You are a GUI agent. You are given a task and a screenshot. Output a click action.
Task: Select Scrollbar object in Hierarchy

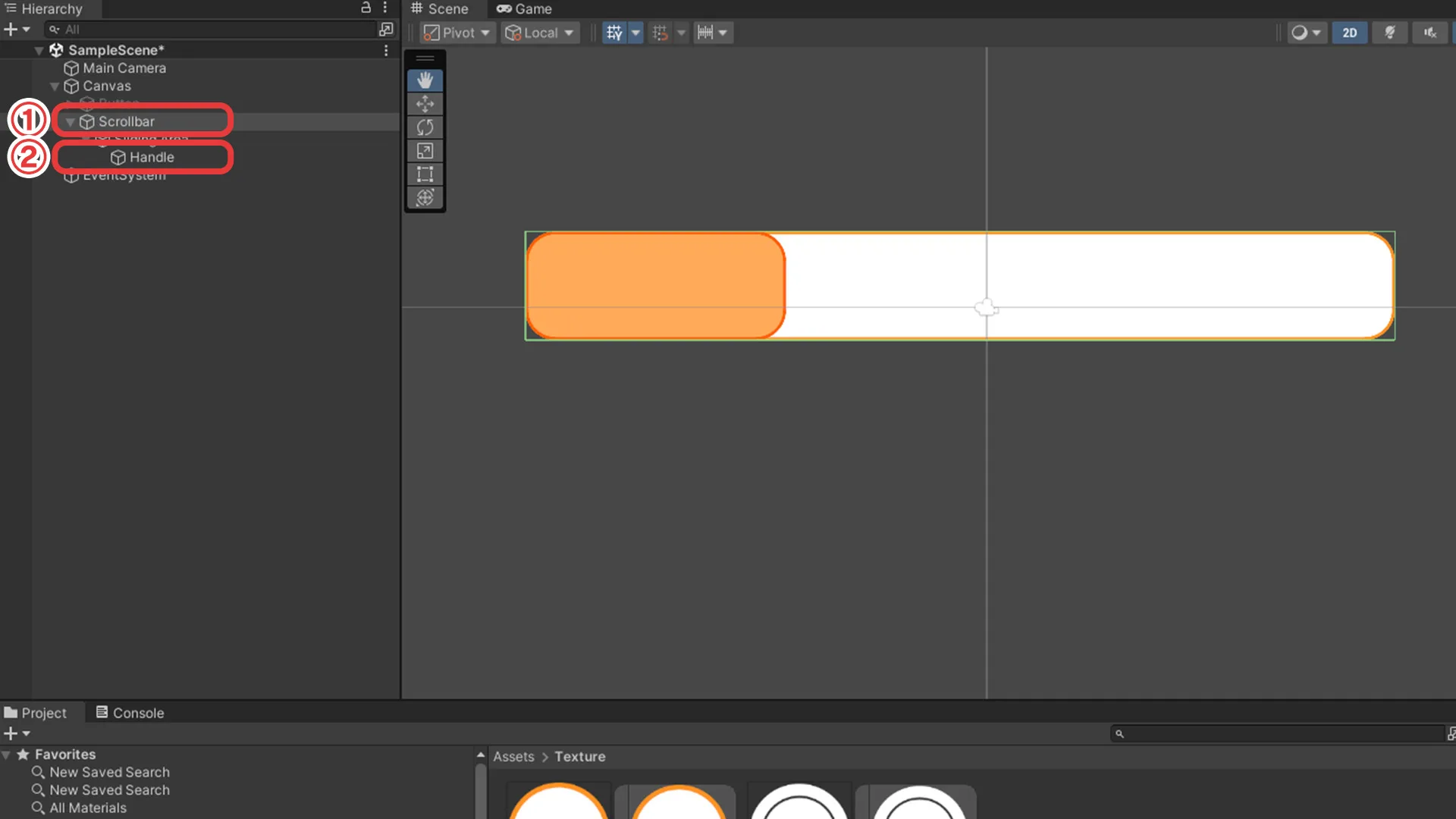tap(126, 121)
